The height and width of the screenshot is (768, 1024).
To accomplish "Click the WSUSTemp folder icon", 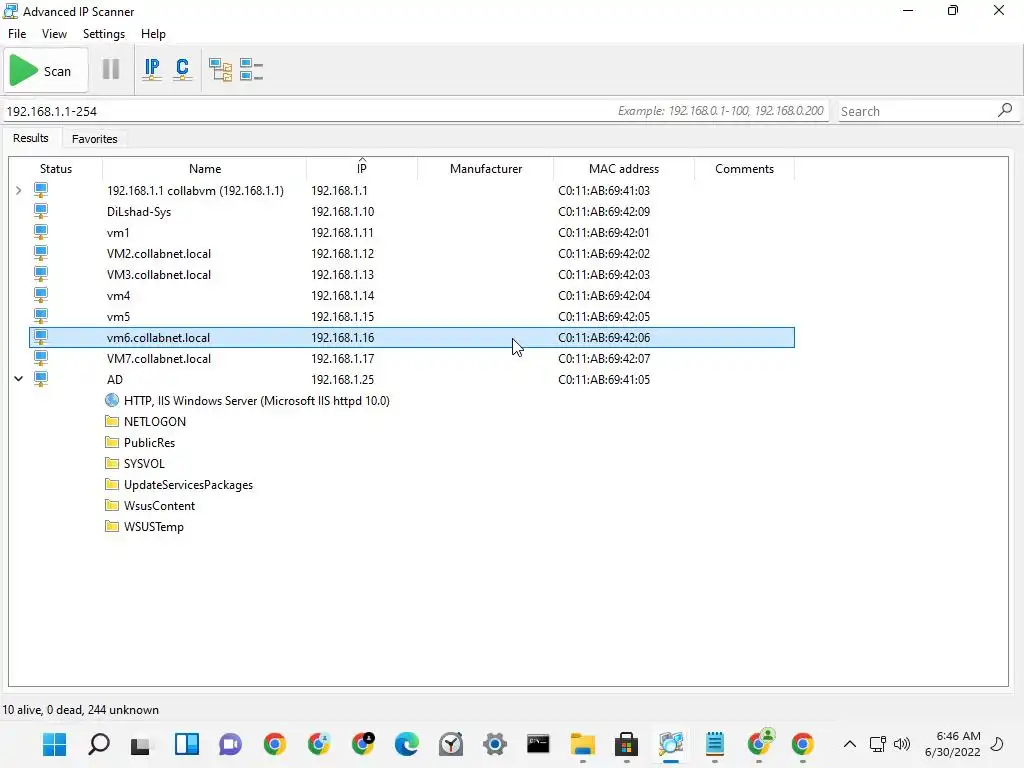I will click(x=112, y=526).
